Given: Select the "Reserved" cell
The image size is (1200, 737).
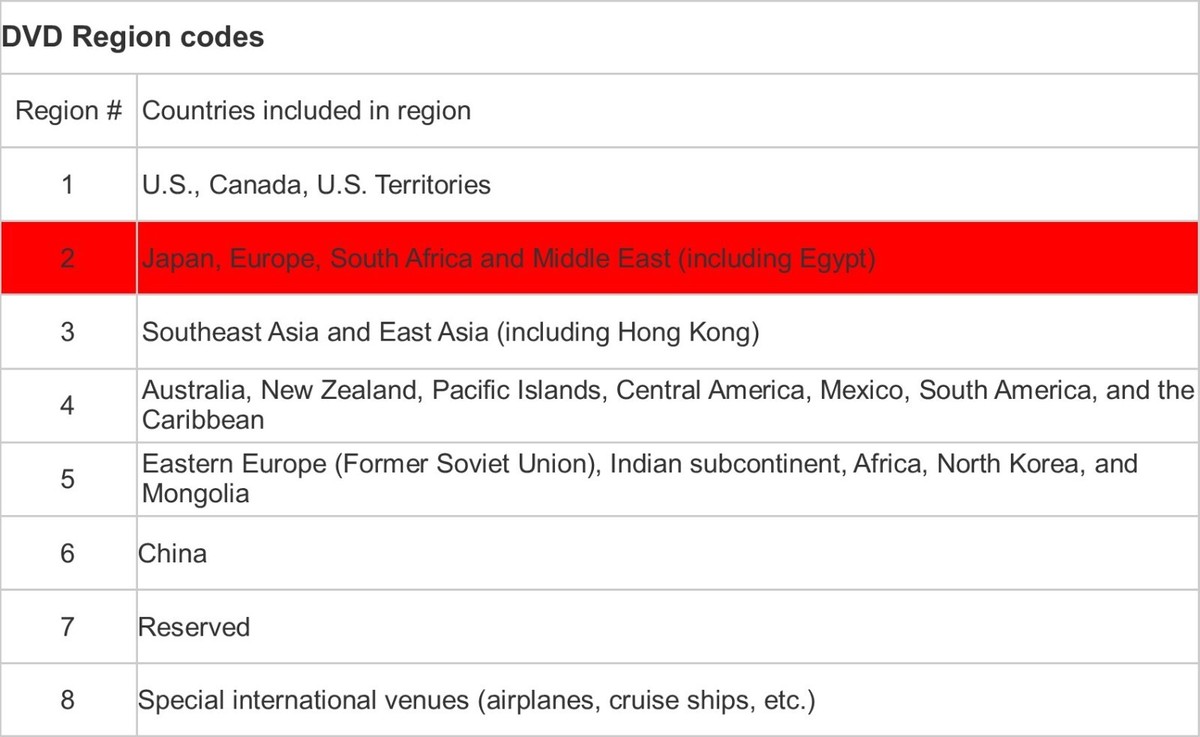Looking at the screenshot, I should [194, 627].
